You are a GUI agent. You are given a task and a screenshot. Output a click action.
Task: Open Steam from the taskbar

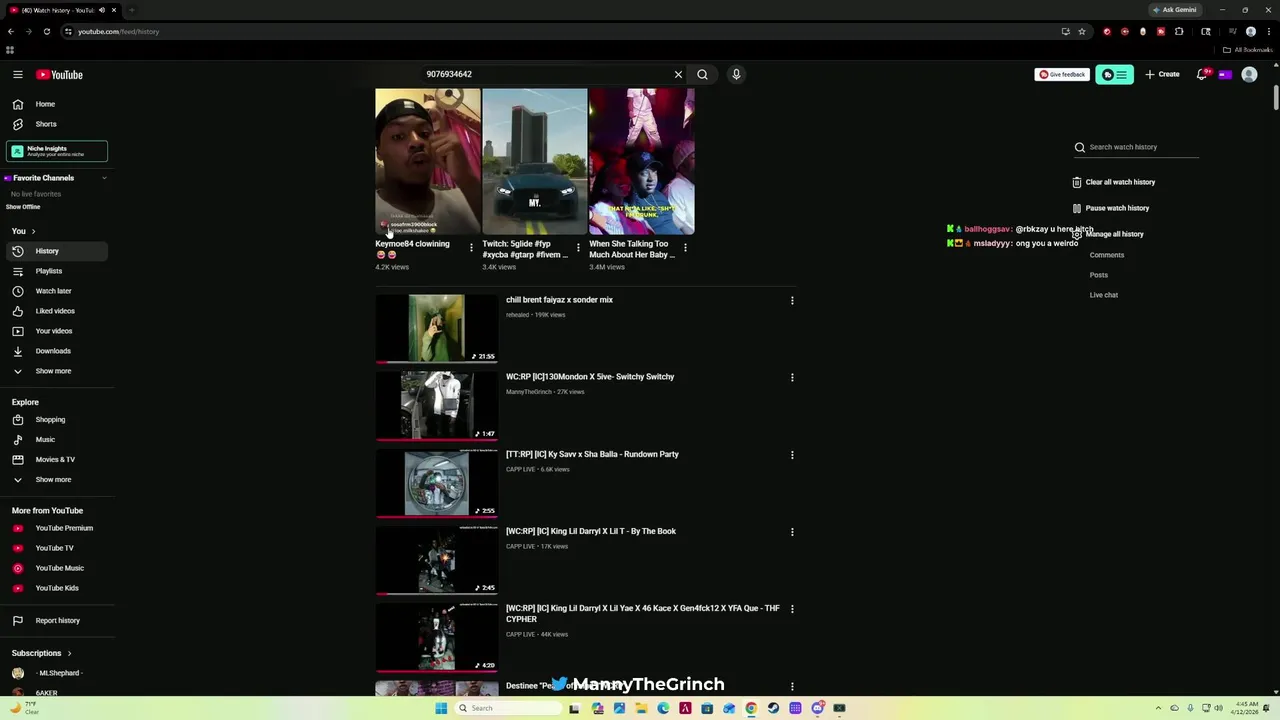[773, 708]
